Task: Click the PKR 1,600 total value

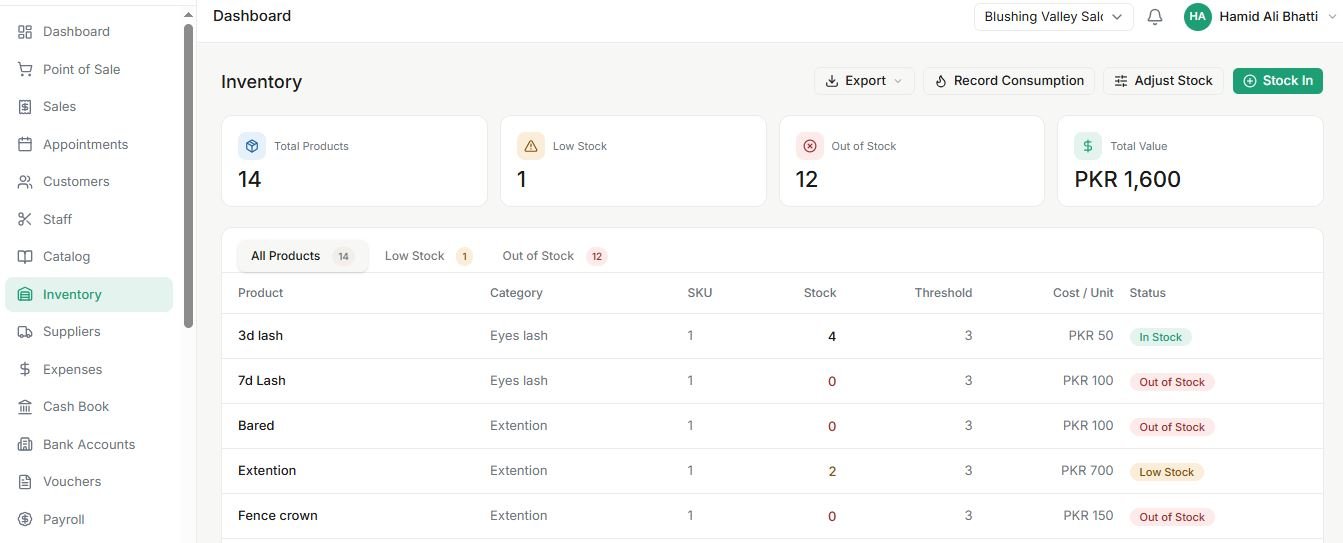Action: coord(1127,180)
